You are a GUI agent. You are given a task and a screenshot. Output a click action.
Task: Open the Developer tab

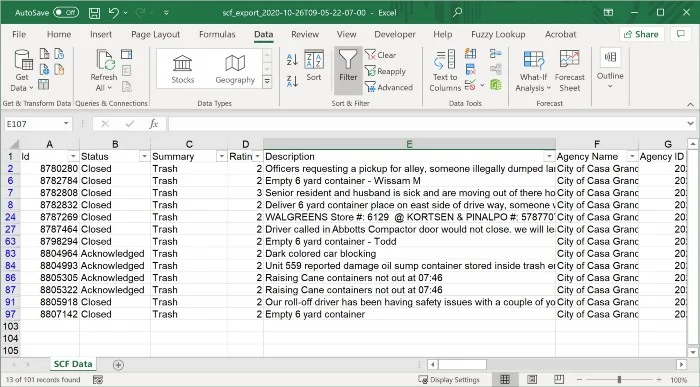(x=395, y=34)
